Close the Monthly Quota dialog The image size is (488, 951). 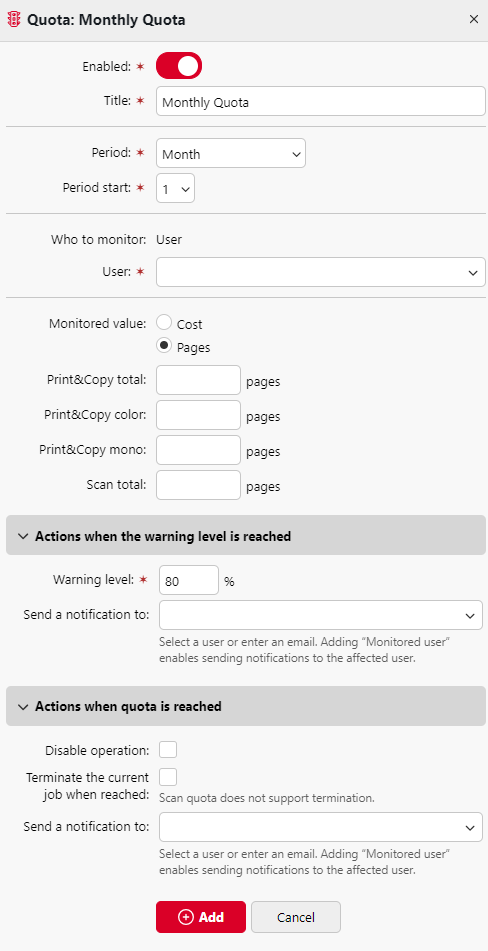tap(473, 19)
